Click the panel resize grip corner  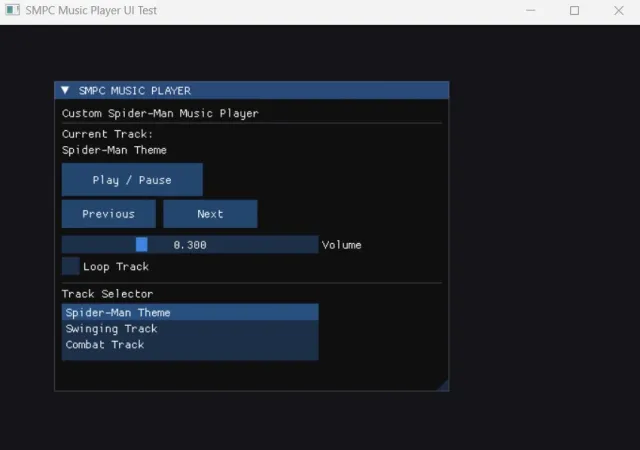(x=444, y=386)
